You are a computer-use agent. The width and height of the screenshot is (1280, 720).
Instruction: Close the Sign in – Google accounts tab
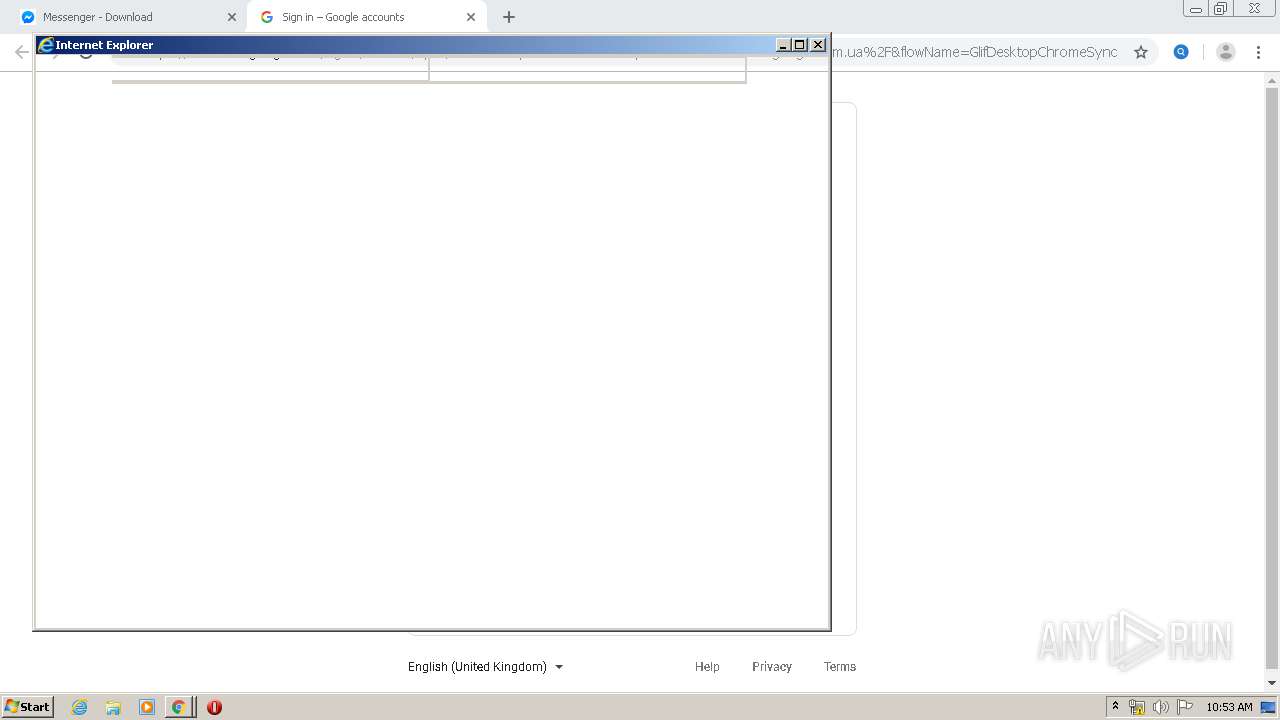471,17
